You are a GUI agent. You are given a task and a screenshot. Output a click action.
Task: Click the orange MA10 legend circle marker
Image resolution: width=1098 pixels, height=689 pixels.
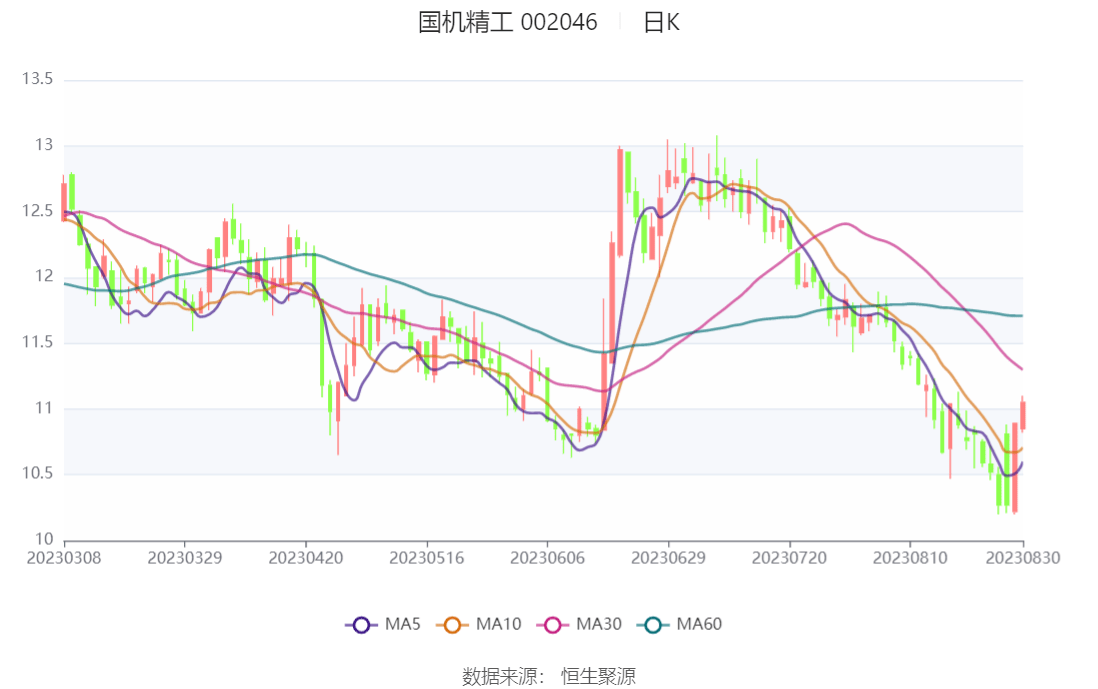452,625
